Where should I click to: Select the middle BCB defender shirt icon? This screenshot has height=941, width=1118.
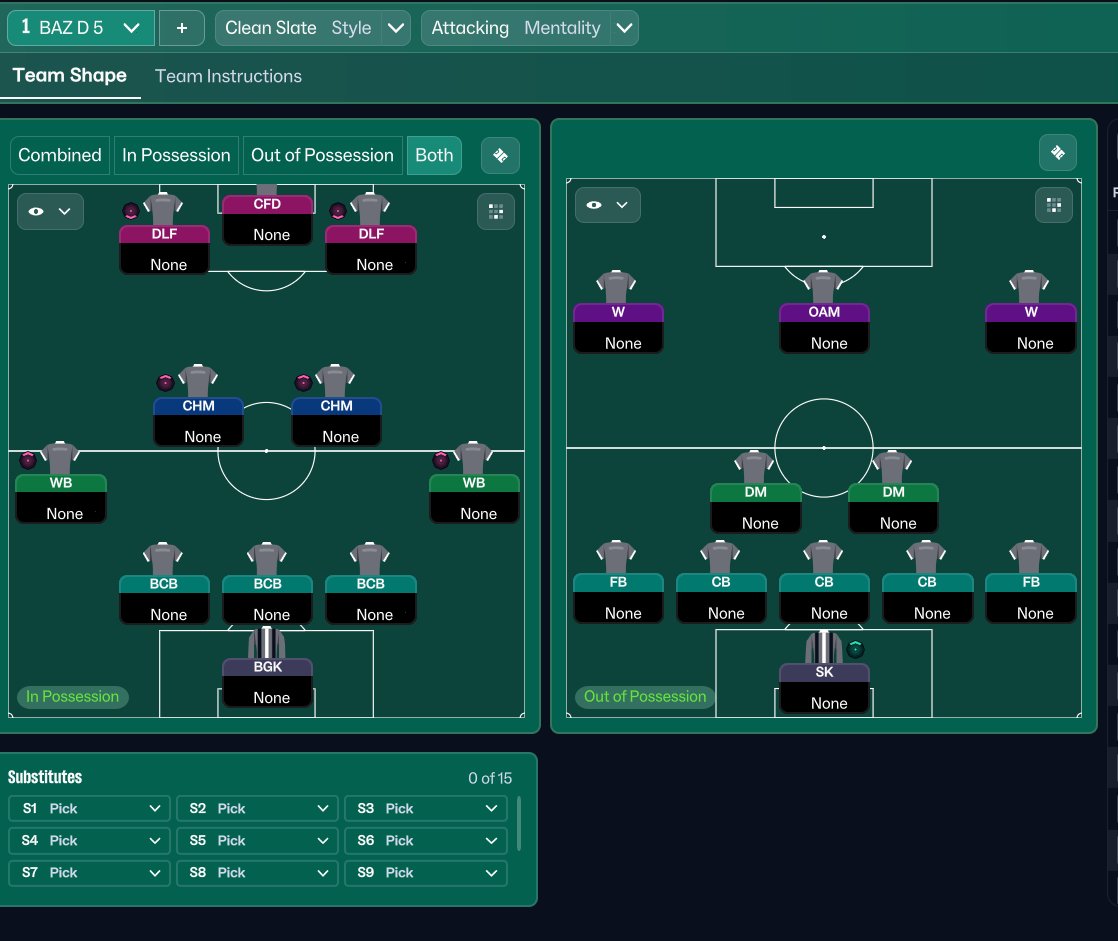(267, 559)
